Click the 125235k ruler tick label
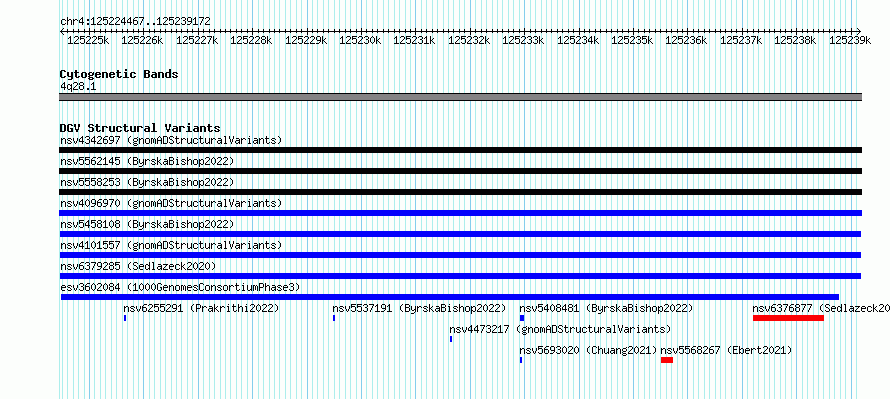Screen dimensions: 890x399 coord(632,40)
